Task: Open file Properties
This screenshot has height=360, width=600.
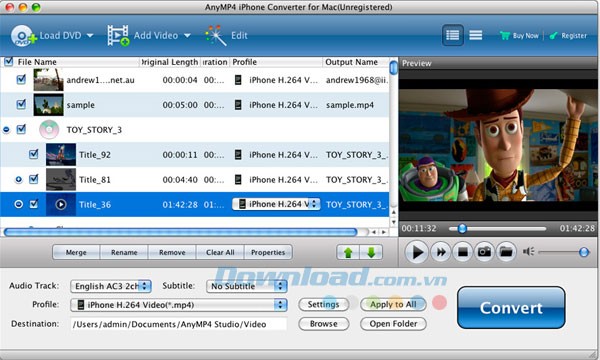Action: click(268, 252)
